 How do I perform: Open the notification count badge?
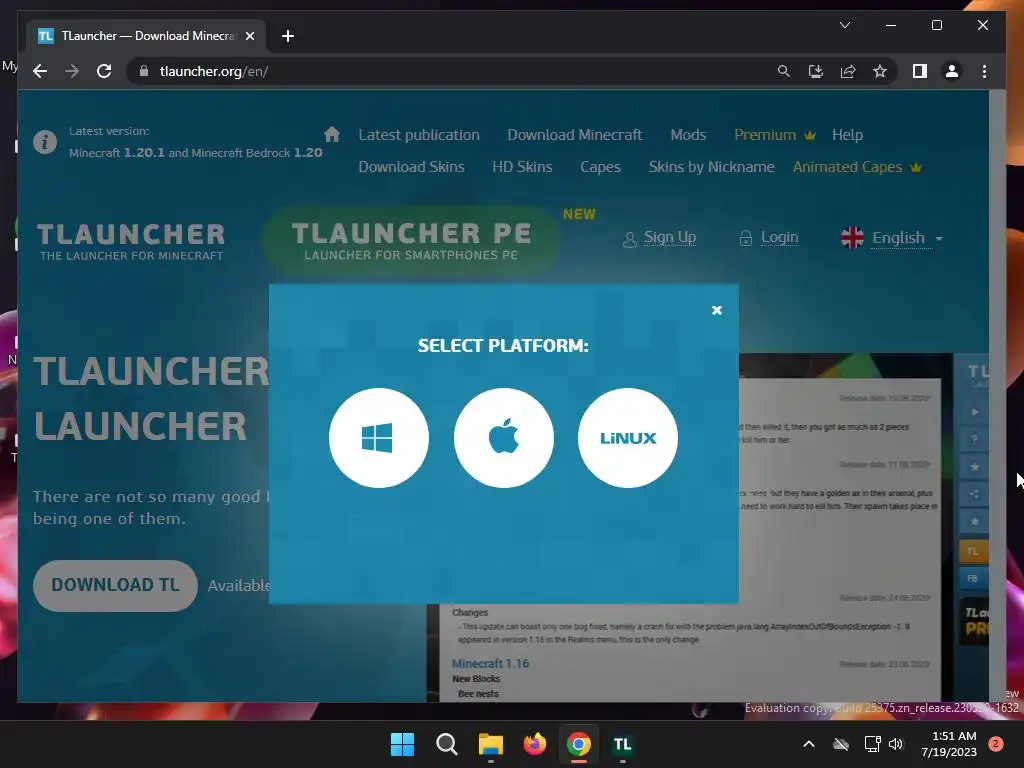tap(996, 744)
